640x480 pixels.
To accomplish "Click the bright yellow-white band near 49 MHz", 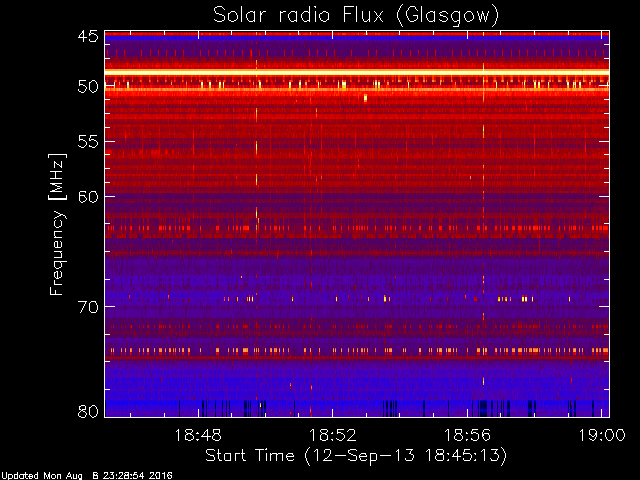I will pos(357,72).
